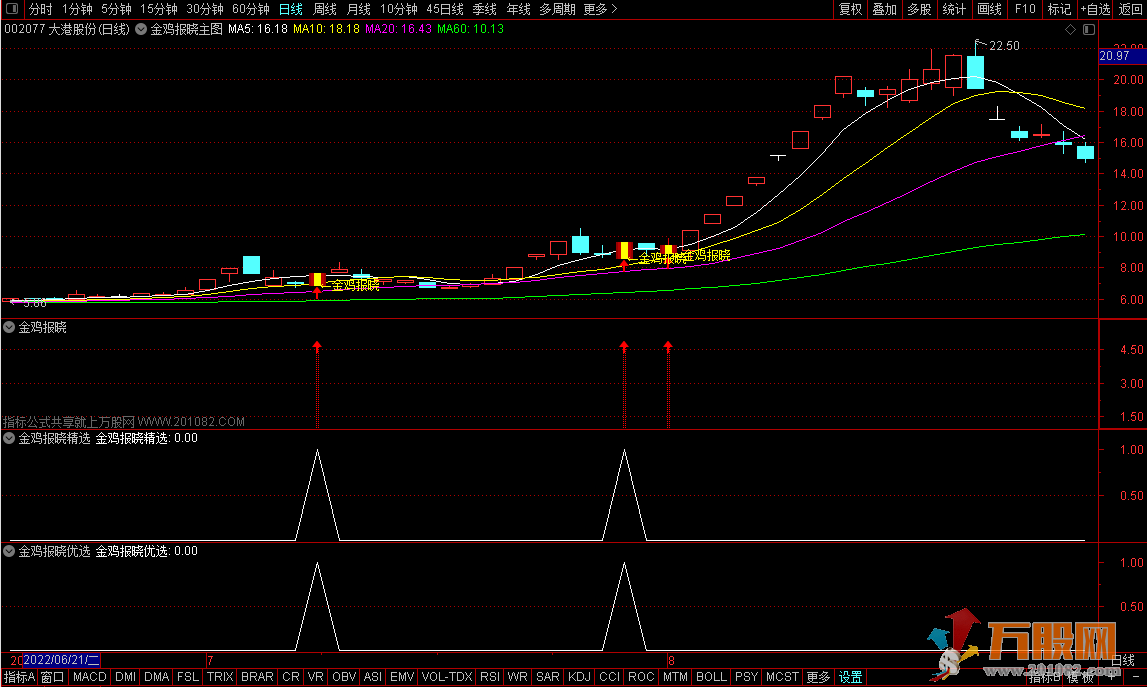The image size is (1147, 687).
Task: Switch to 分时 intraday view
Action: coord(41,9)
